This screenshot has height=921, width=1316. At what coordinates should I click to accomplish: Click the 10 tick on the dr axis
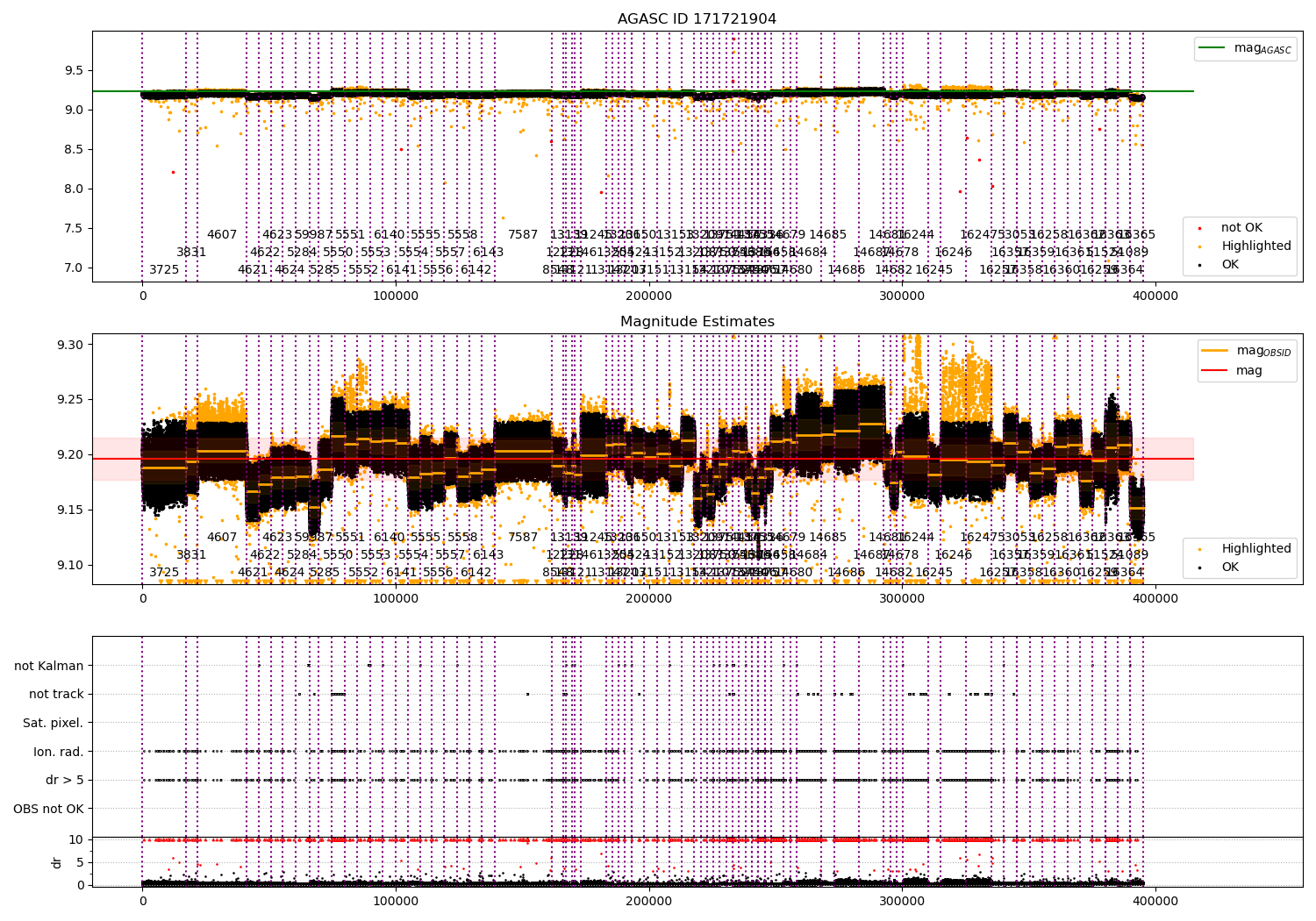(x=76, y=840)
